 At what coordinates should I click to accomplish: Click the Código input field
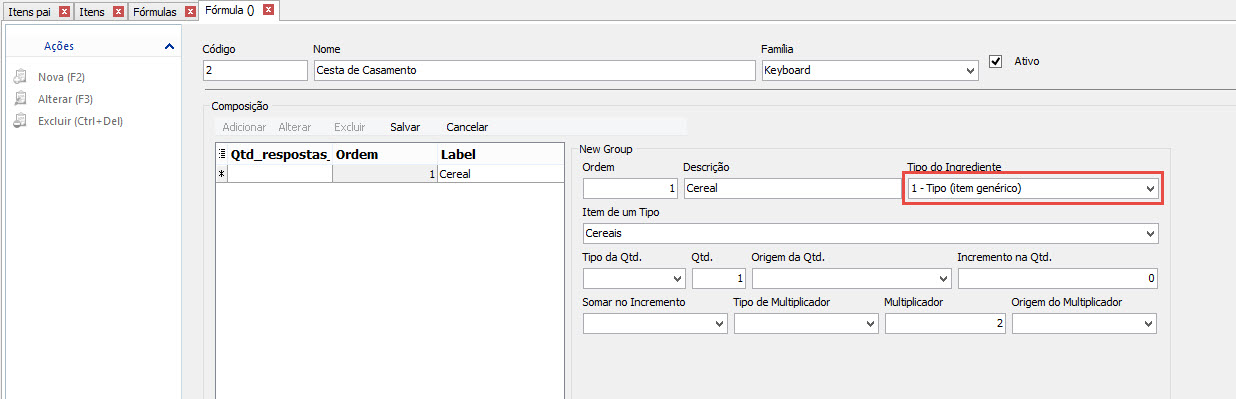[255, 70]
